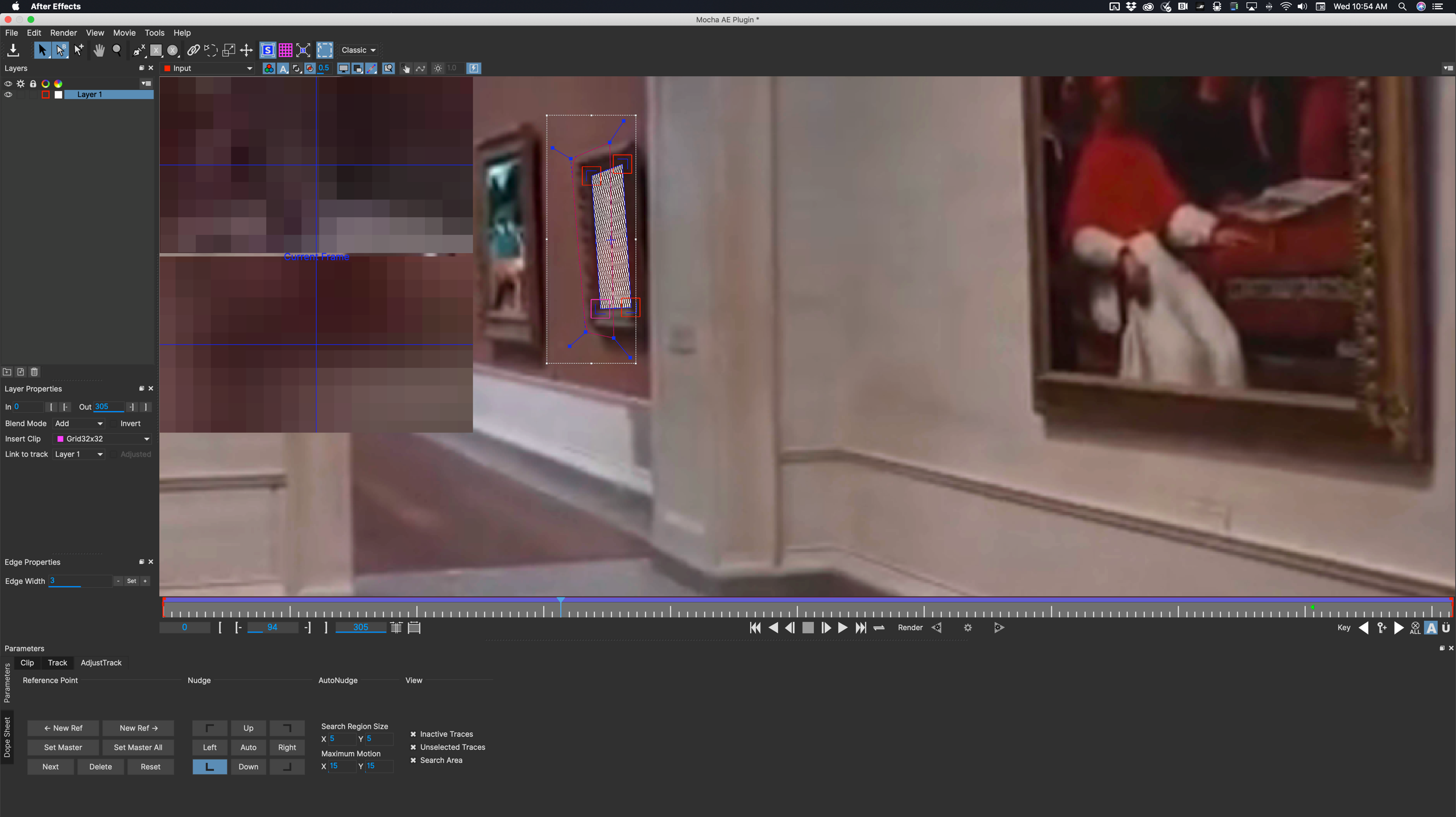Toggle the Adjusted checkbox next to Link to track
1456x817 pixels.
[x=114, y=454]
